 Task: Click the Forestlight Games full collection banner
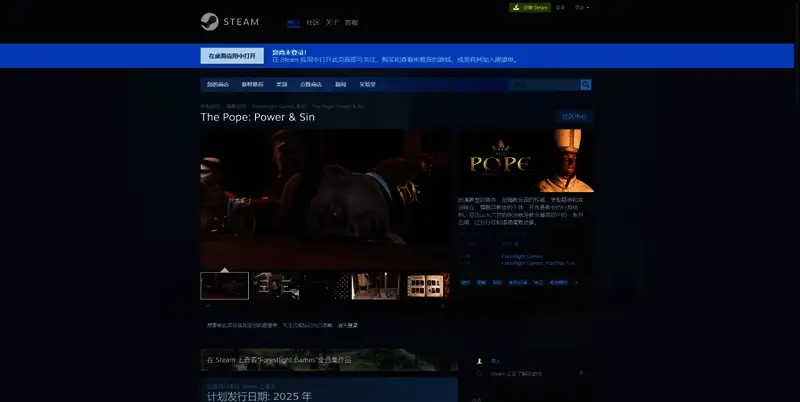329,359
